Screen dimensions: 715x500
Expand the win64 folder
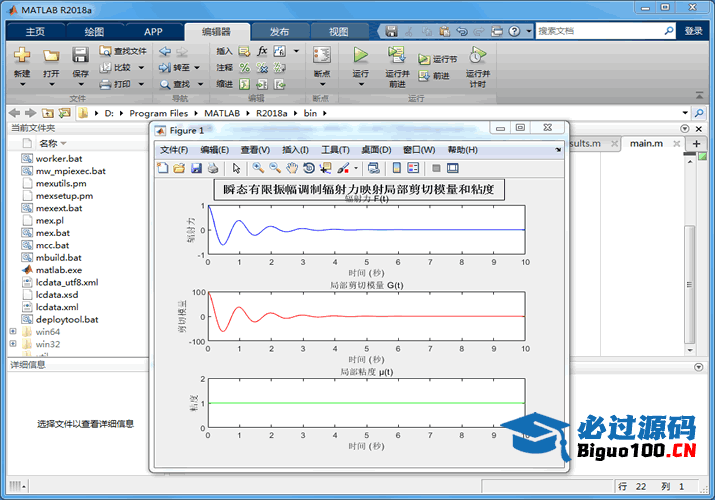pyautogui.click(x=13, y=331)
